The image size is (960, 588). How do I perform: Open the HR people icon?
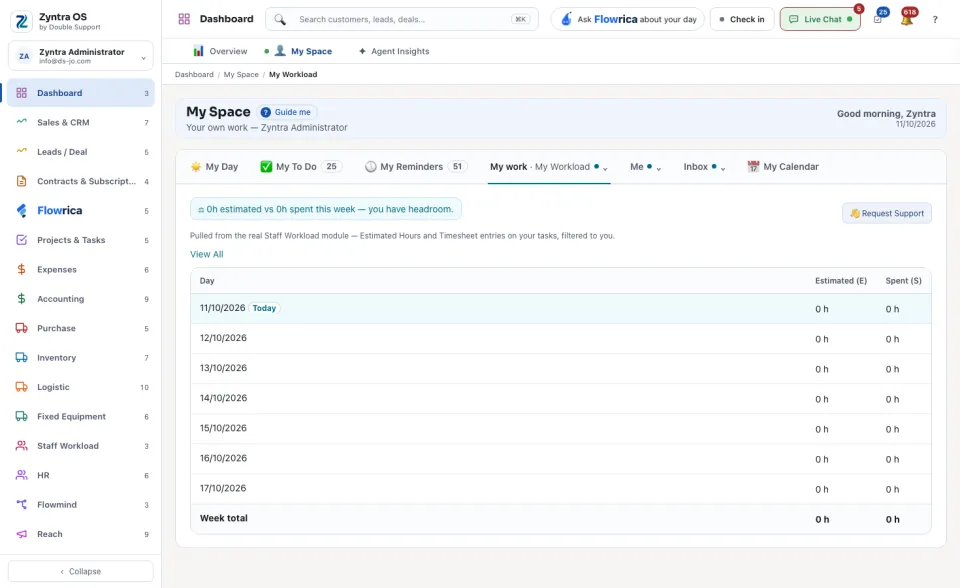21,475
